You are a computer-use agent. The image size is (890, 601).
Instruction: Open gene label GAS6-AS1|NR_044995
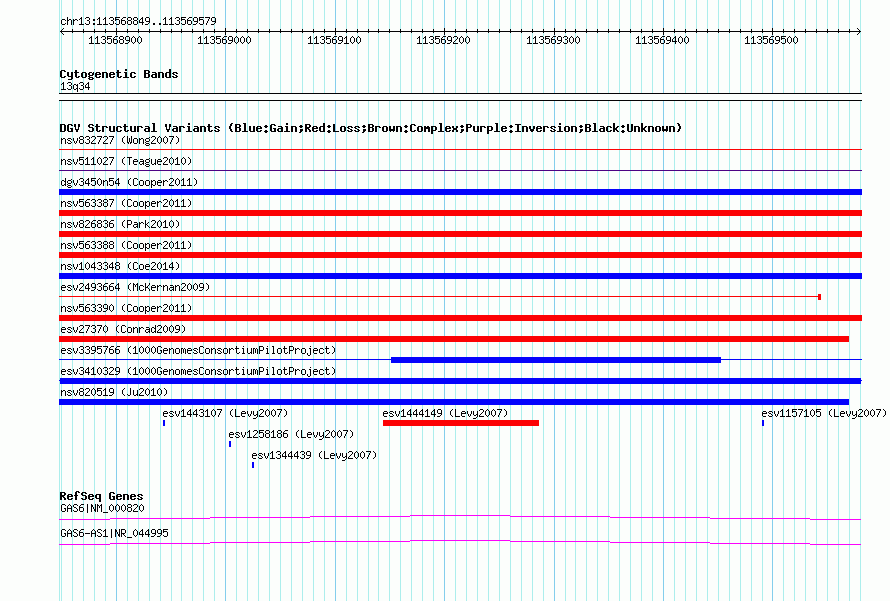pyautogui.click(x=114, y=533)
